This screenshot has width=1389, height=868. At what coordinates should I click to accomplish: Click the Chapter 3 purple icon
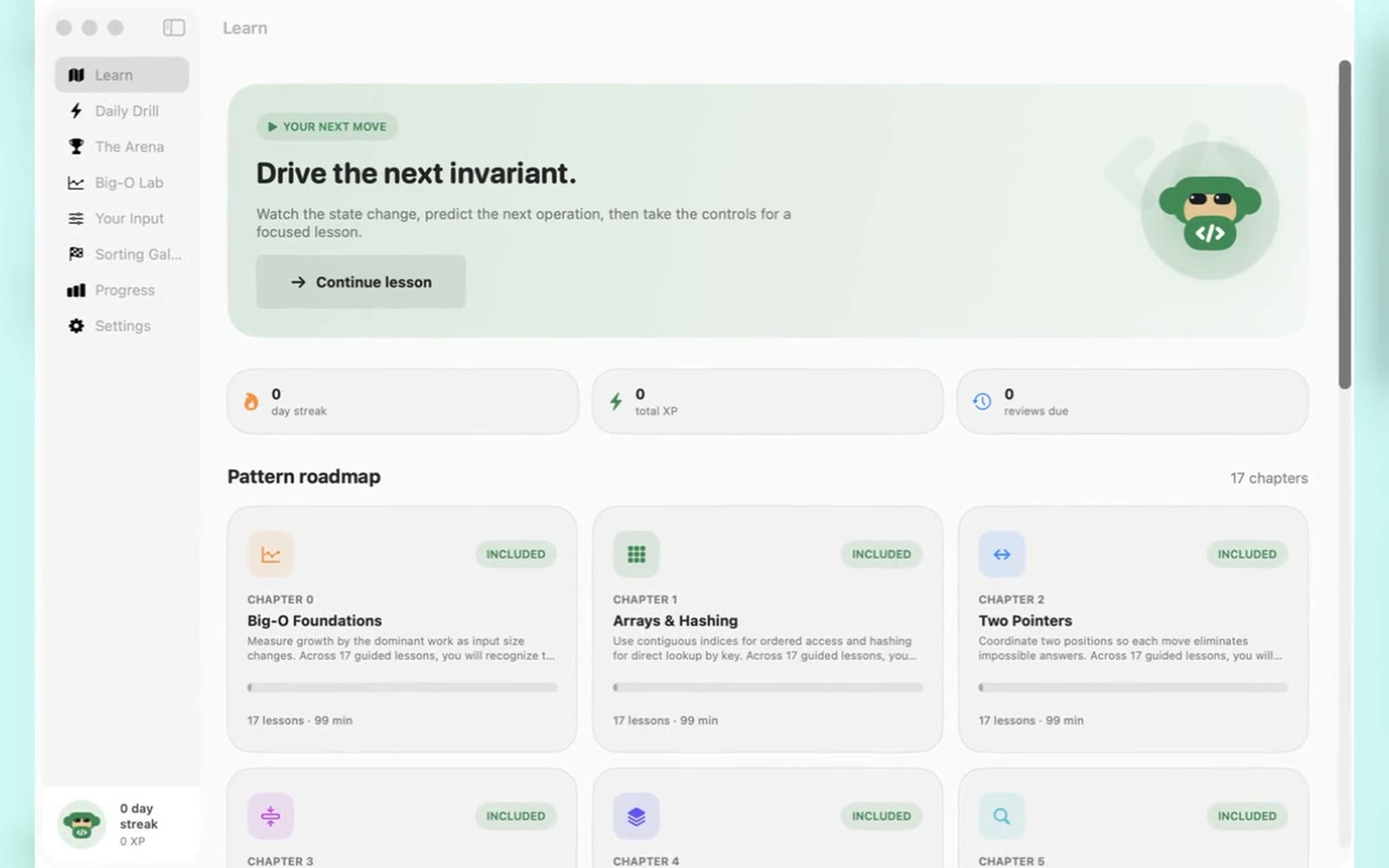(271, 817)
